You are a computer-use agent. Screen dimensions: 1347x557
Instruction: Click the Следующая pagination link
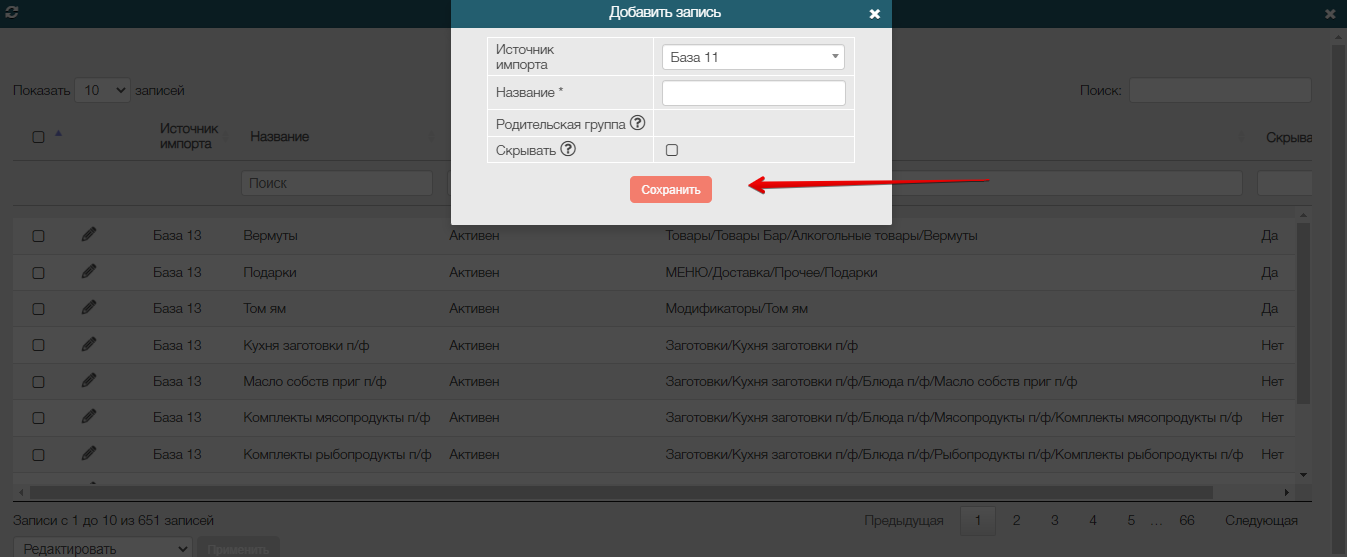point(1261,520)
